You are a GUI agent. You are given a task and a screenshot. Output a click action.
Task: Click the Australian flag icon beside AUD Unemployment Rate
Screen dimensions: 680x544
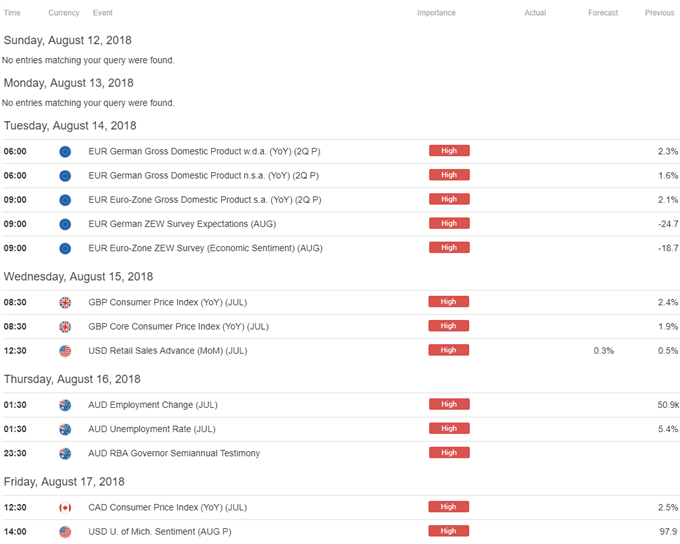click(x=65, y=429)
